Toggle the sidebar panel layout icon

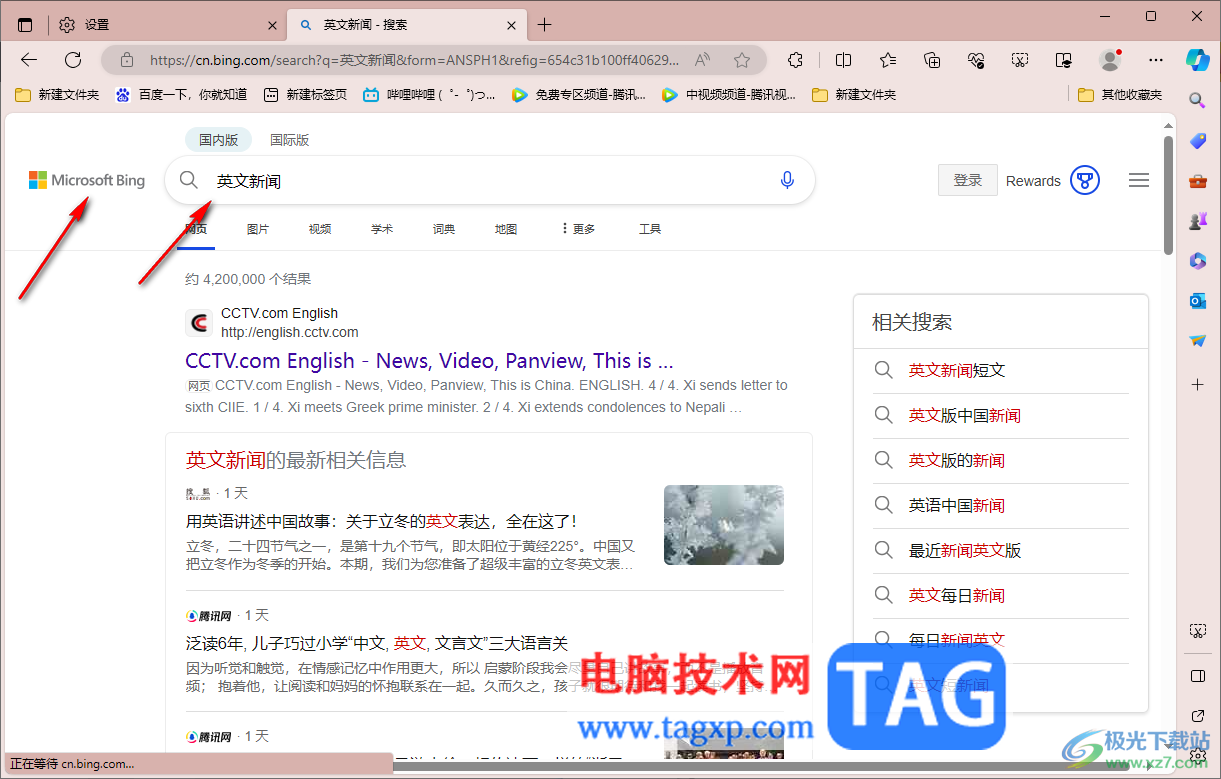[1197, 676]
